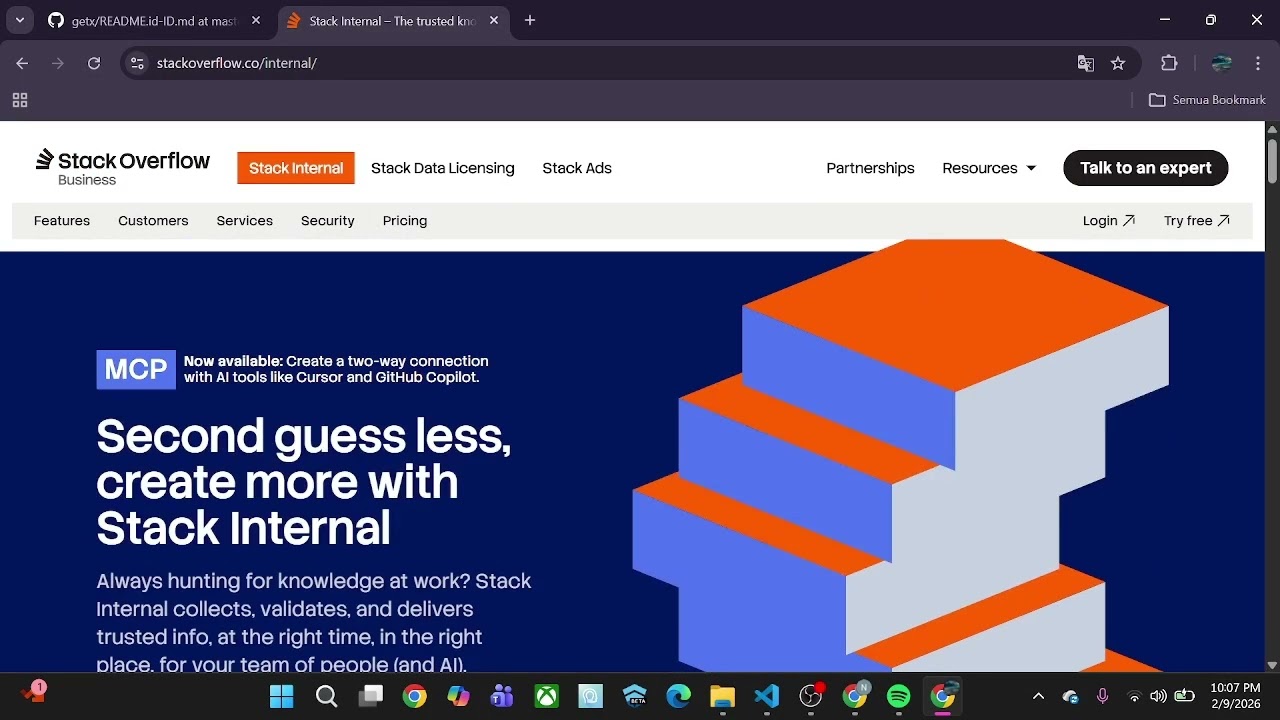1280x720 pixels.
Task: Click the microphone icon in system tray
Action: click(x=1102, y=696)
